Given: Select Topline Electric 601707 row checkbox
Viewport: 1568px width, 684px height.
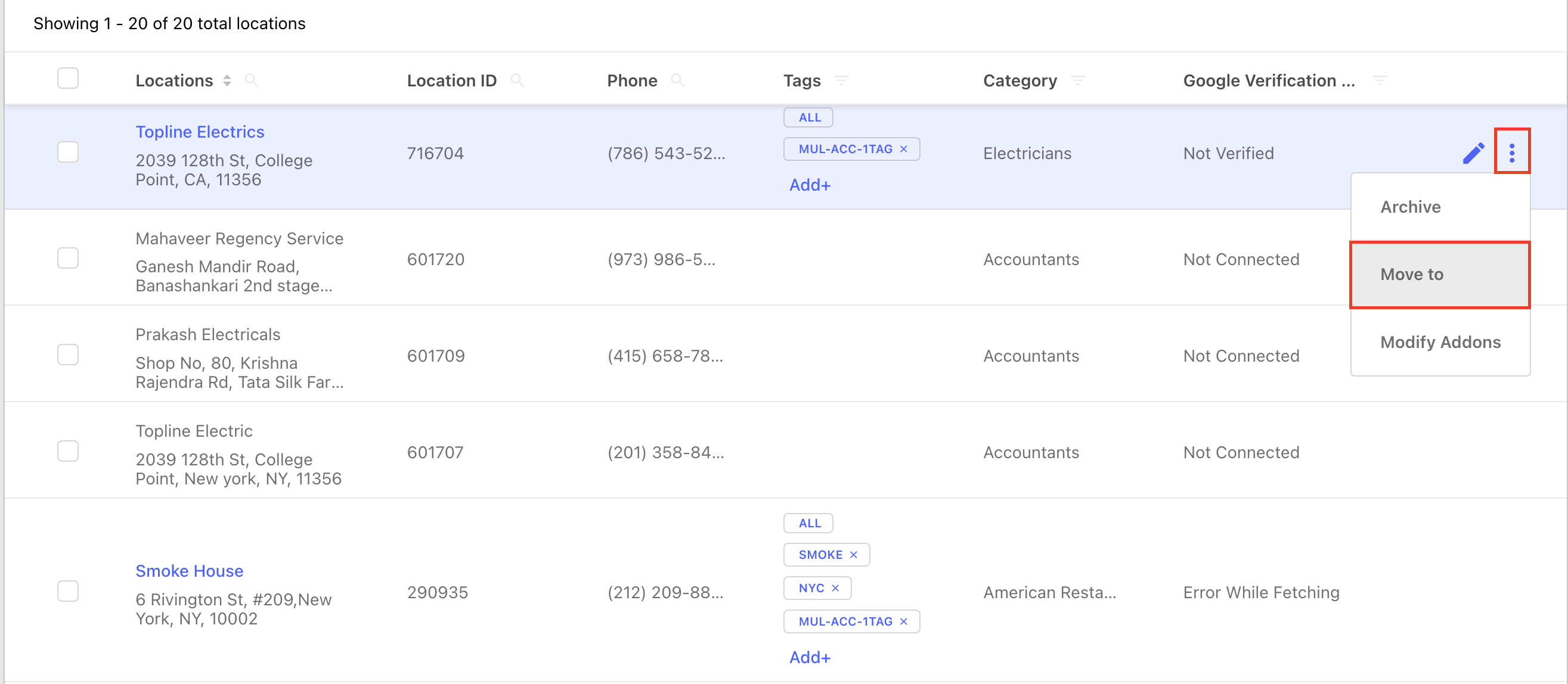Looking at the screenshot, I should pyautogui.click(x=67, y=451).
